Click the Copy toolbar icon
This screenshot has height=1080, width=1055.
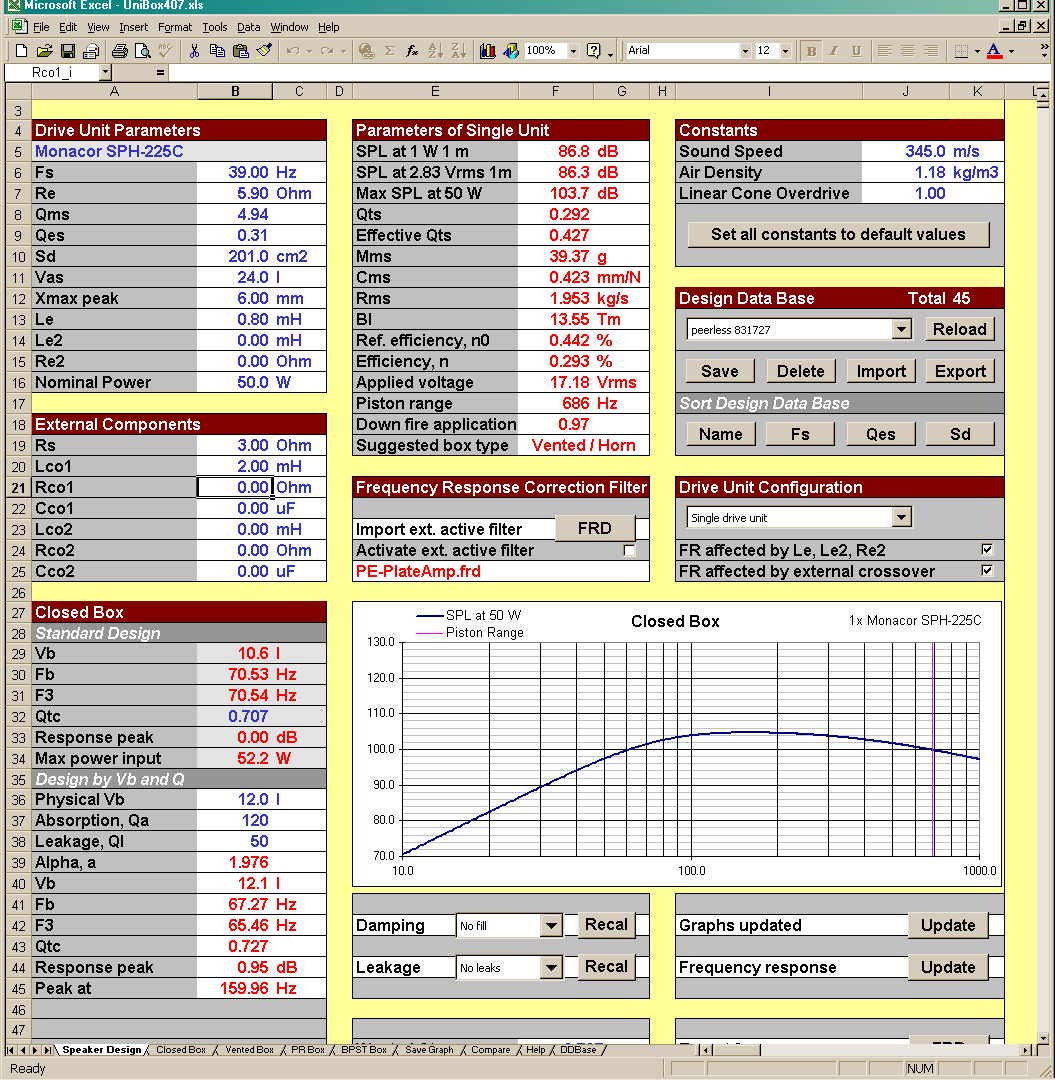pos(217,51)
